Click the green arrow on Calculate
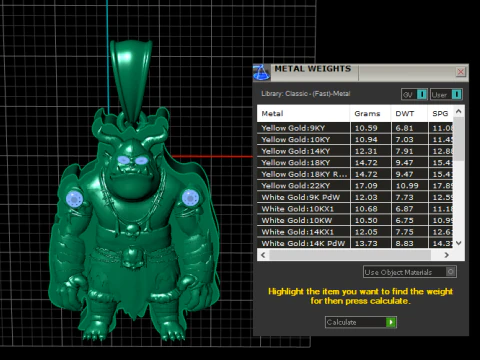 [x=391, y=322]
